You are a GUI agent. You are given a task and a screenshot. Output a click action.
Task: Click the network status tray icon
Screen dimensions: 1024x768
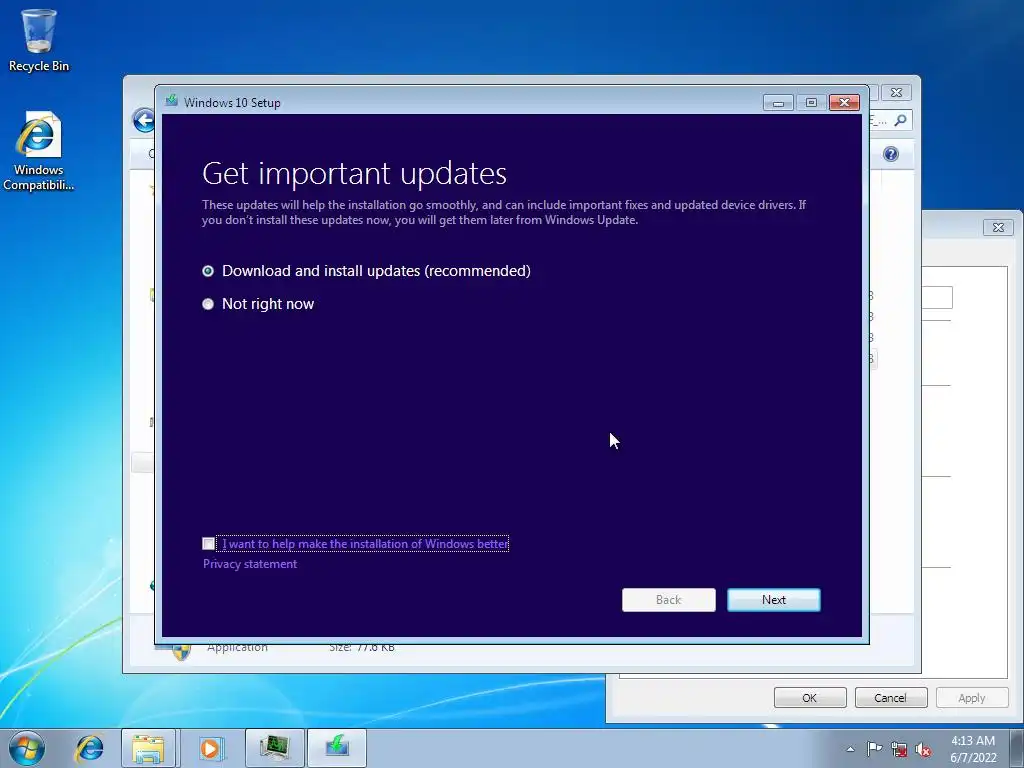[x=899, y=750]
